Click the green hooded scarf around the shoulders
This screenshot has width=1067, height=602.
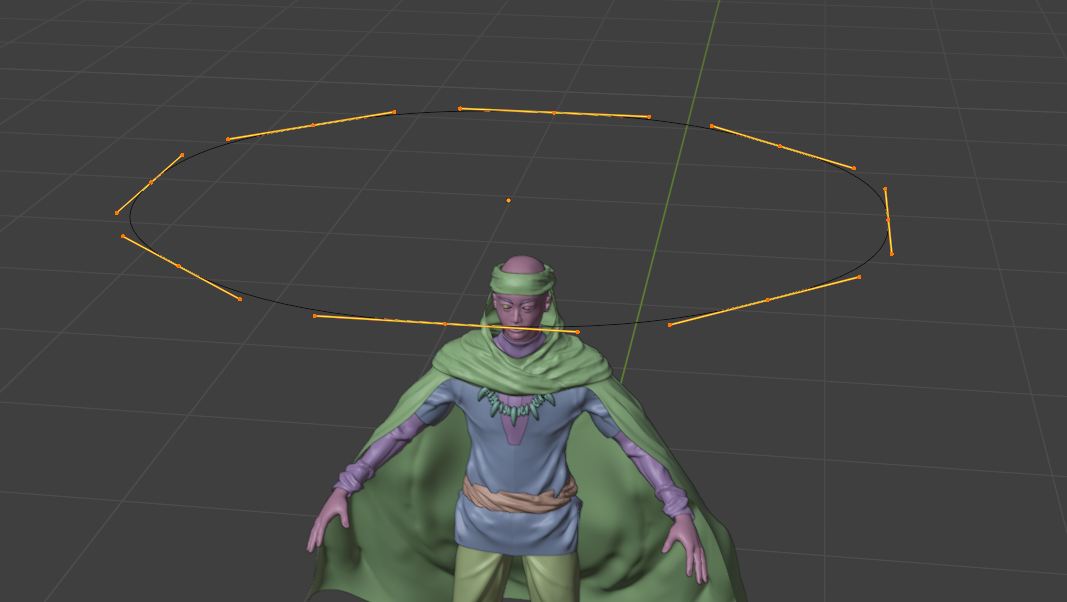(523, 361)
